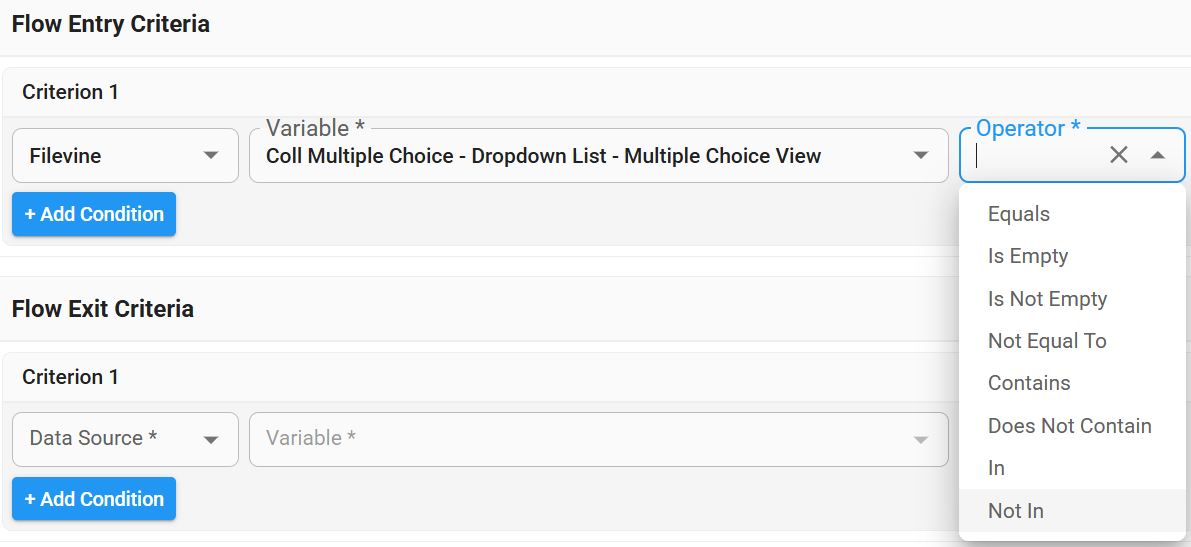Pick the Is Not Empty option

1047,299
